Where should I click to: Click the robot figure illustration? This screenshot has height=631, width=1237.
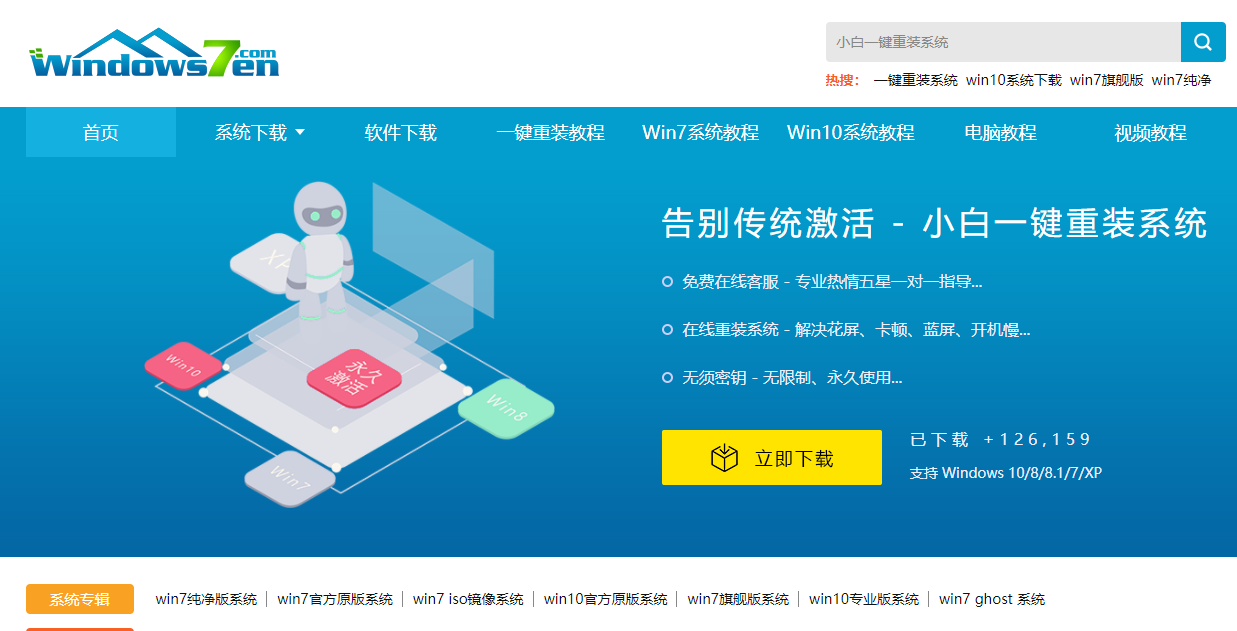(x=320, y=245)
